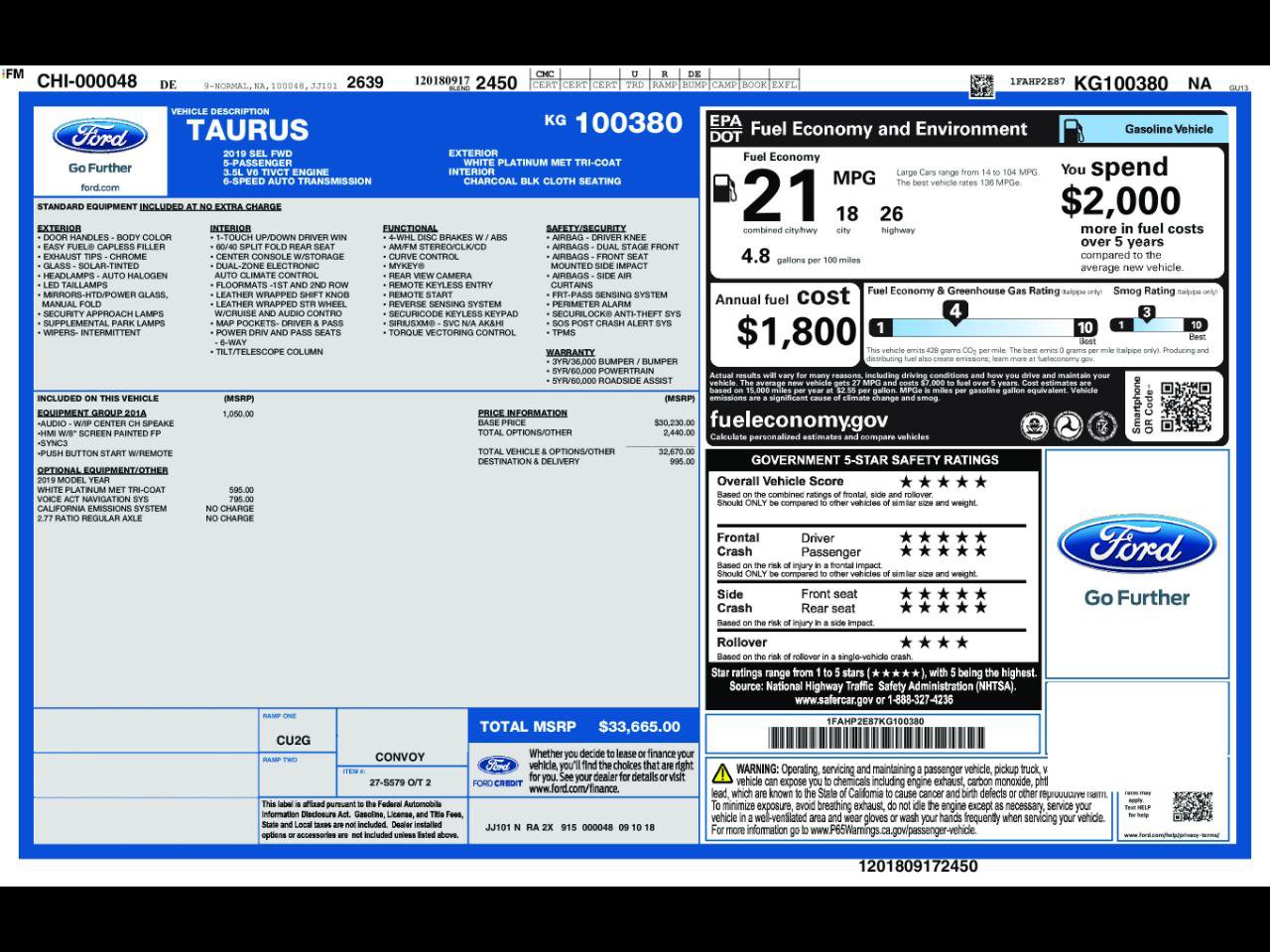This screenshot has height=952, width=1270.
Task: Click the large Ford logo in the right panel
Action: click(1137, 544)
